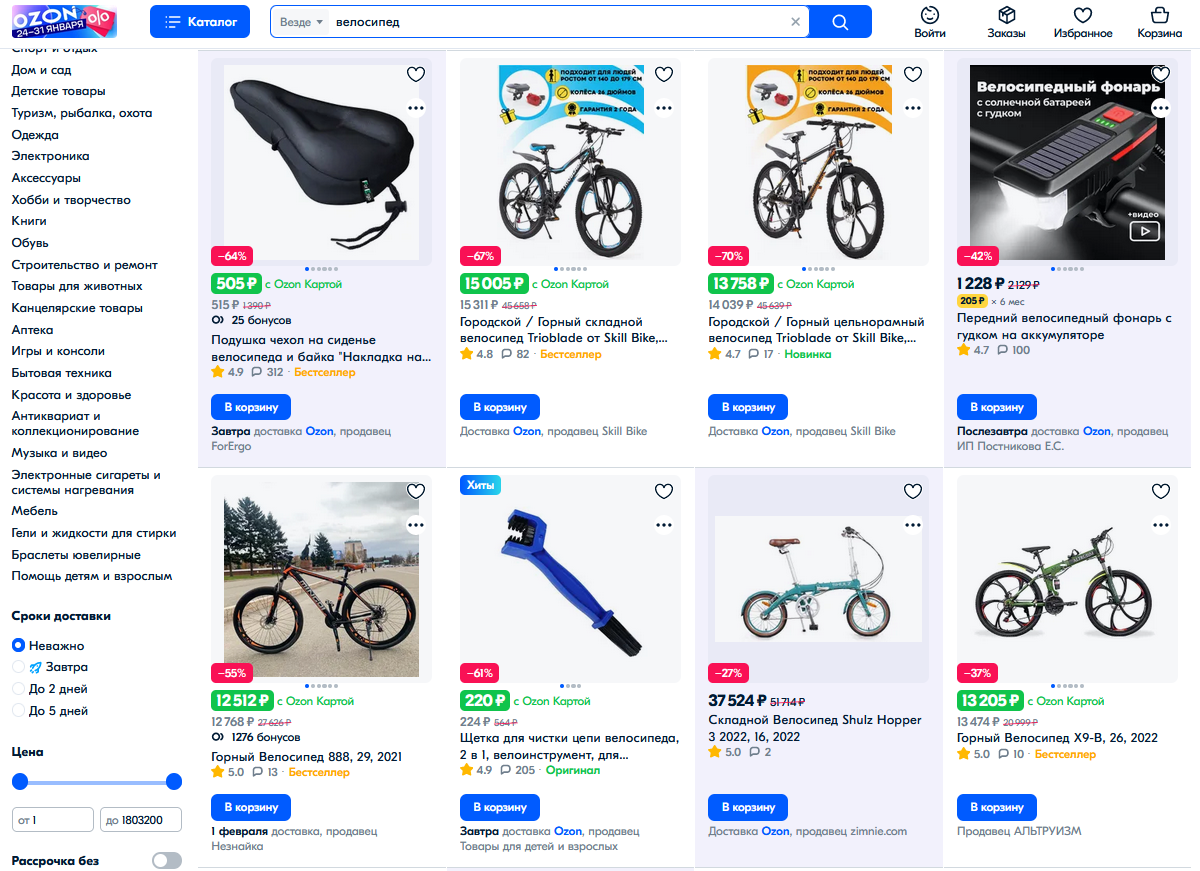Click the minimum price 'от 1' field

click(52, 821)
